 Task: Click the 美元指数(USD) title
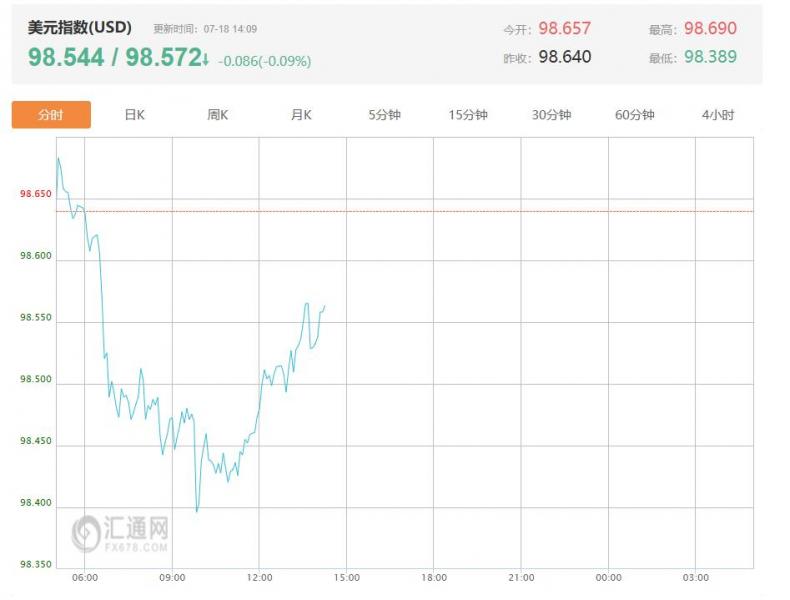pos(79,28)
